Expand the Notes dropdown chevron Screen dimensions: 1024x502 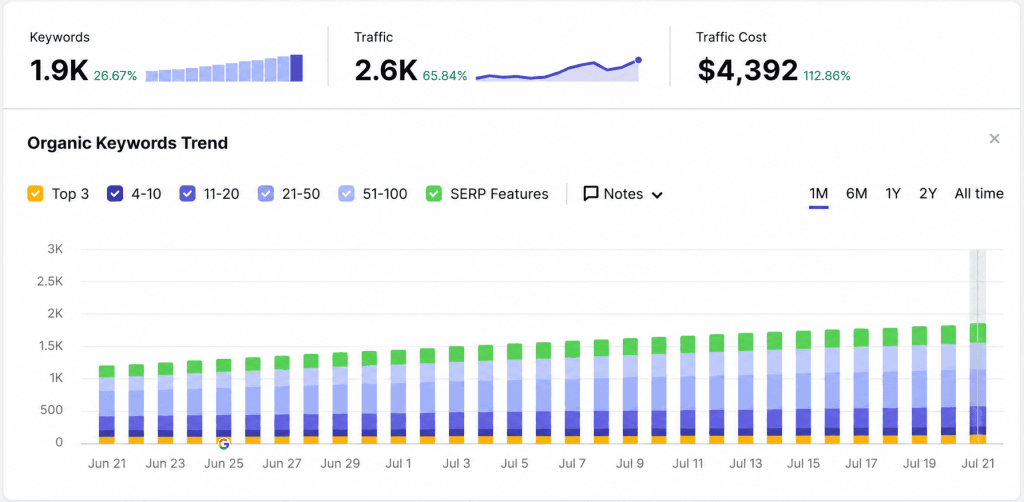[657, 195]
